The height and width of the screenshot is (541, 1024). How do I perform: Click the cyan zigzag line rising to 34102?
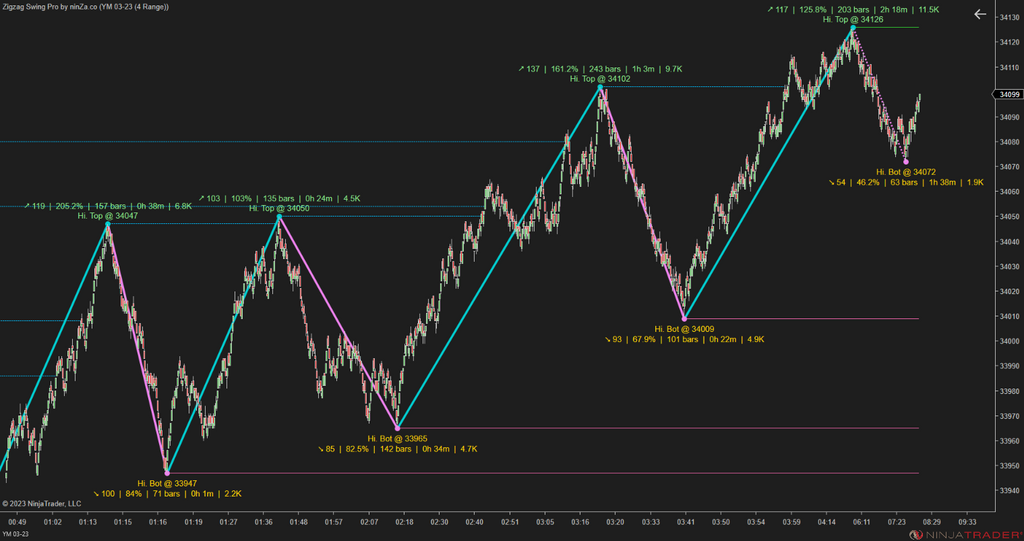499,257
